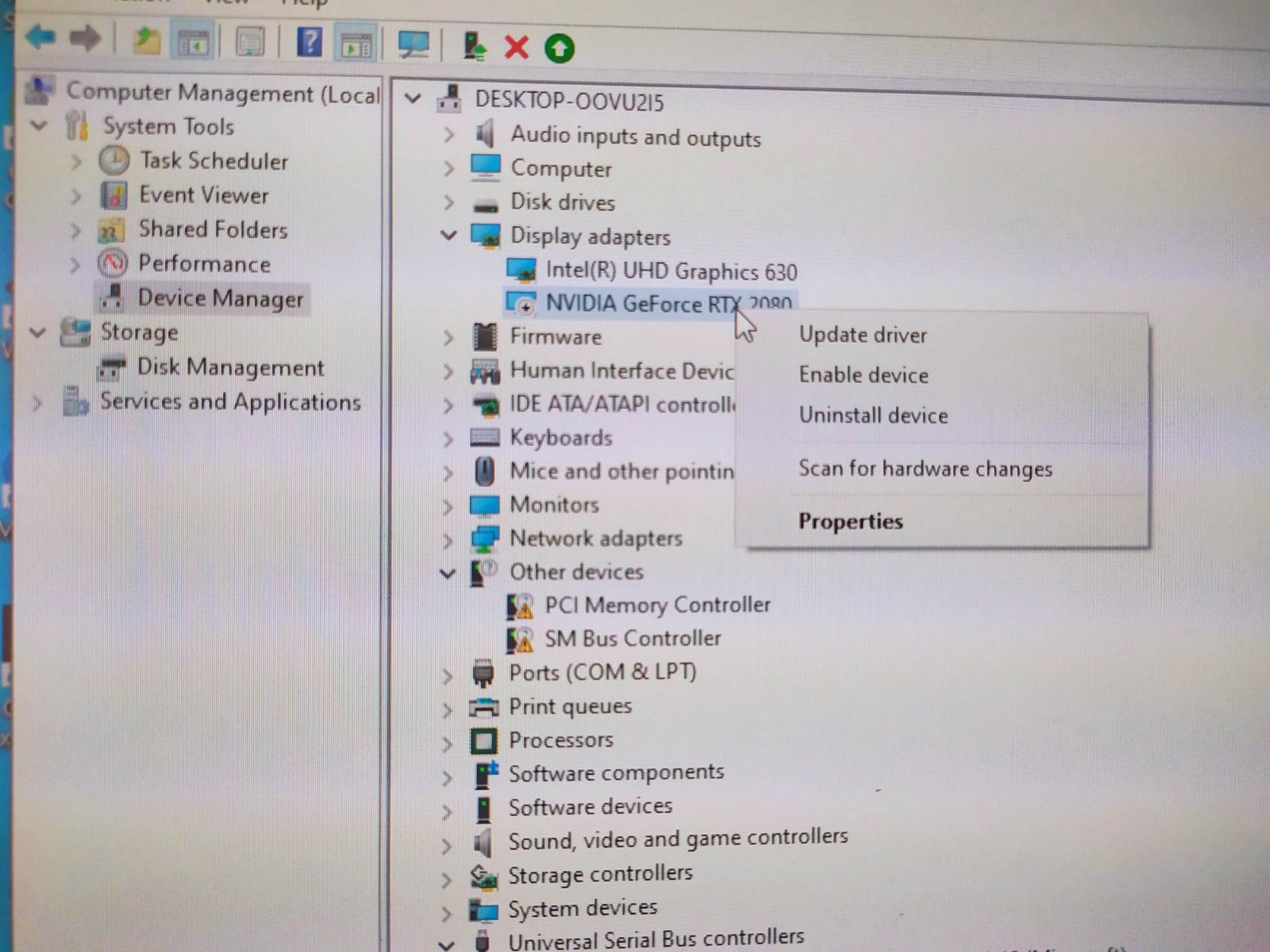Viewport: 1270px width, 952px height.
Task: Choose Properties from context menu
Action: 851,521
